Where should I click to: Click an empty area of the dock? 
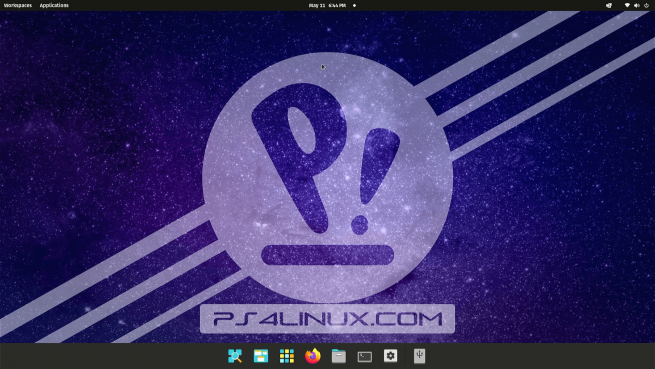125,356
